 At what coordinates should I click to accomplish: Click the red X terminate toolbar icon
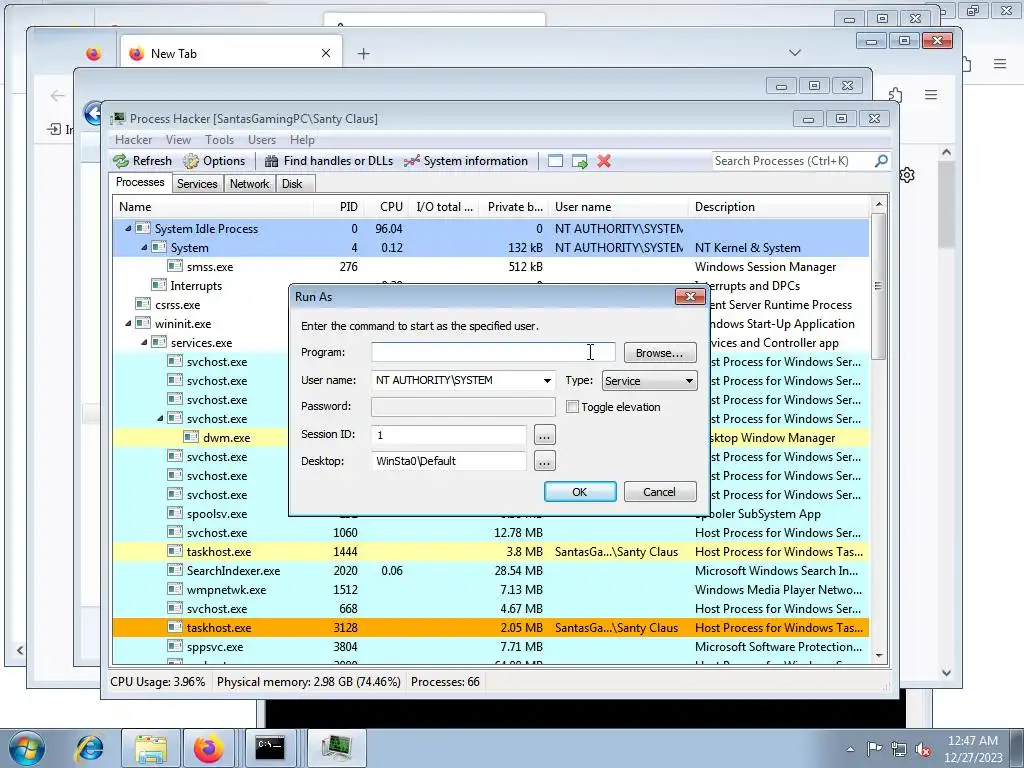coord(604,161)
